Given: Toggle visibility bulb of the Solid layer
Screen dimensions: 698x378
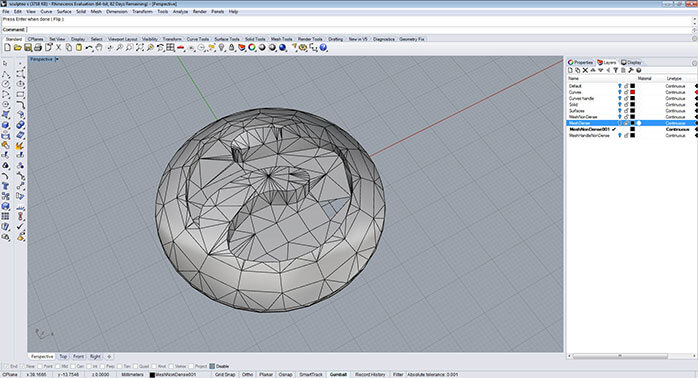Looking at the screenshot, I should point(619,105).
